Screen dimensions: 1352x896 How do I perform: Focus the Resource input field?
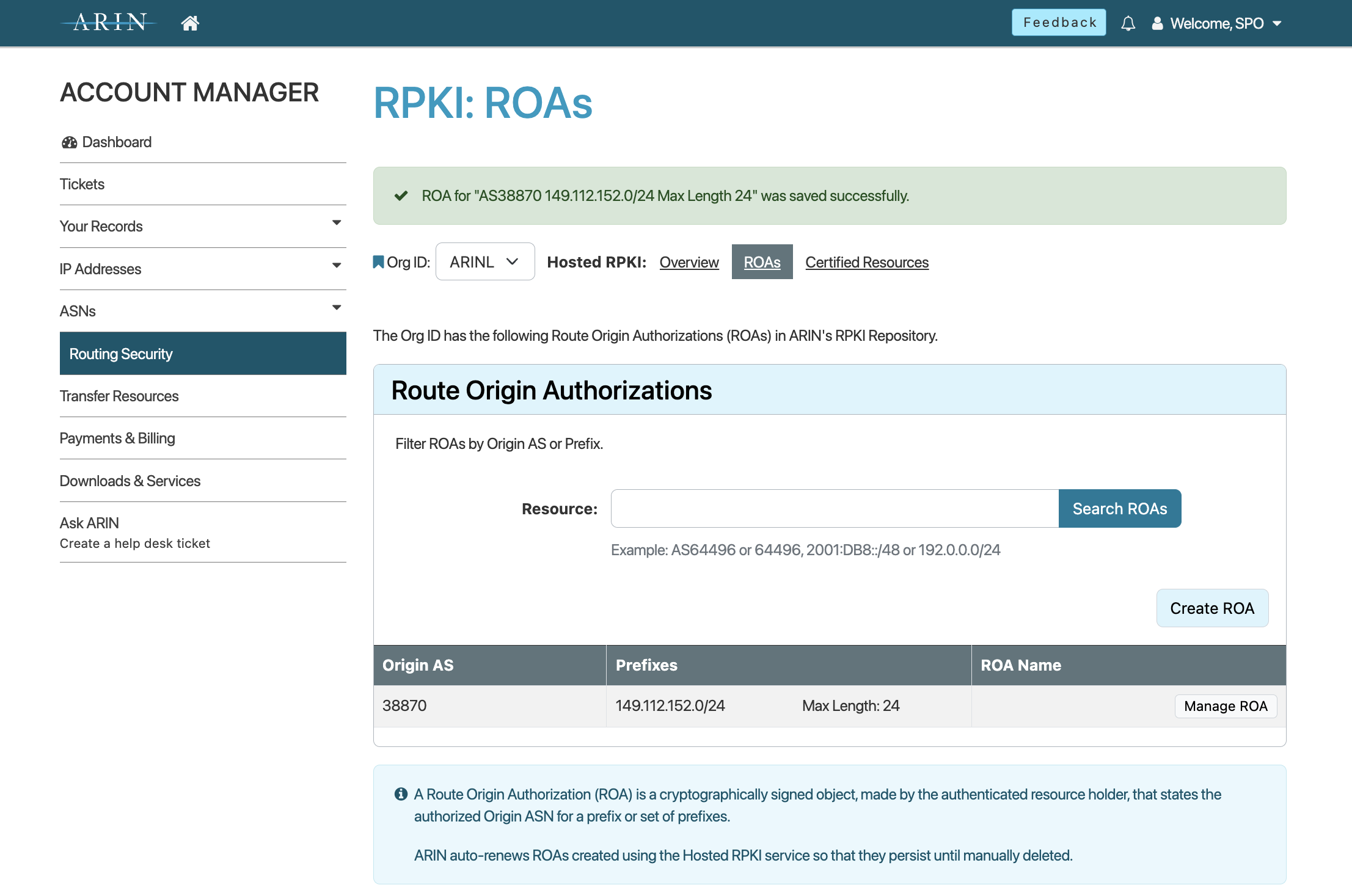pyautogui.click(x=835, y=508)
